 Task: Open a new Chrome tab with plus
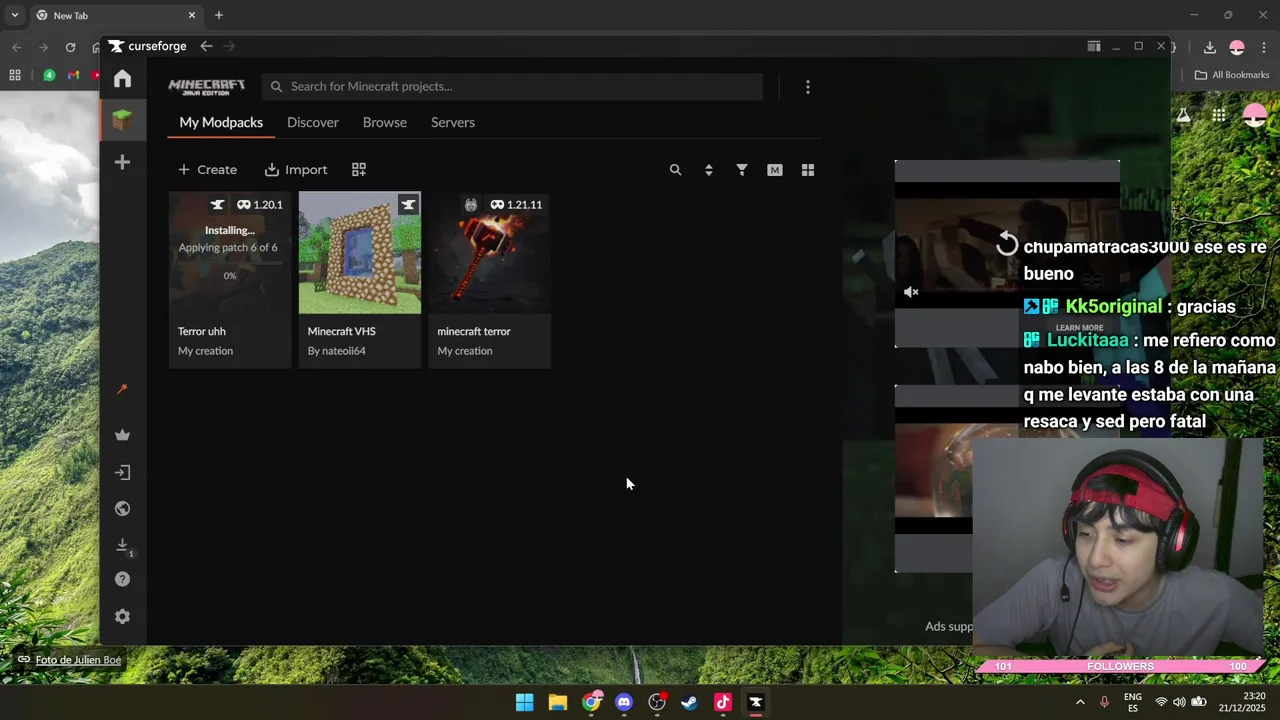click(219, 15)
